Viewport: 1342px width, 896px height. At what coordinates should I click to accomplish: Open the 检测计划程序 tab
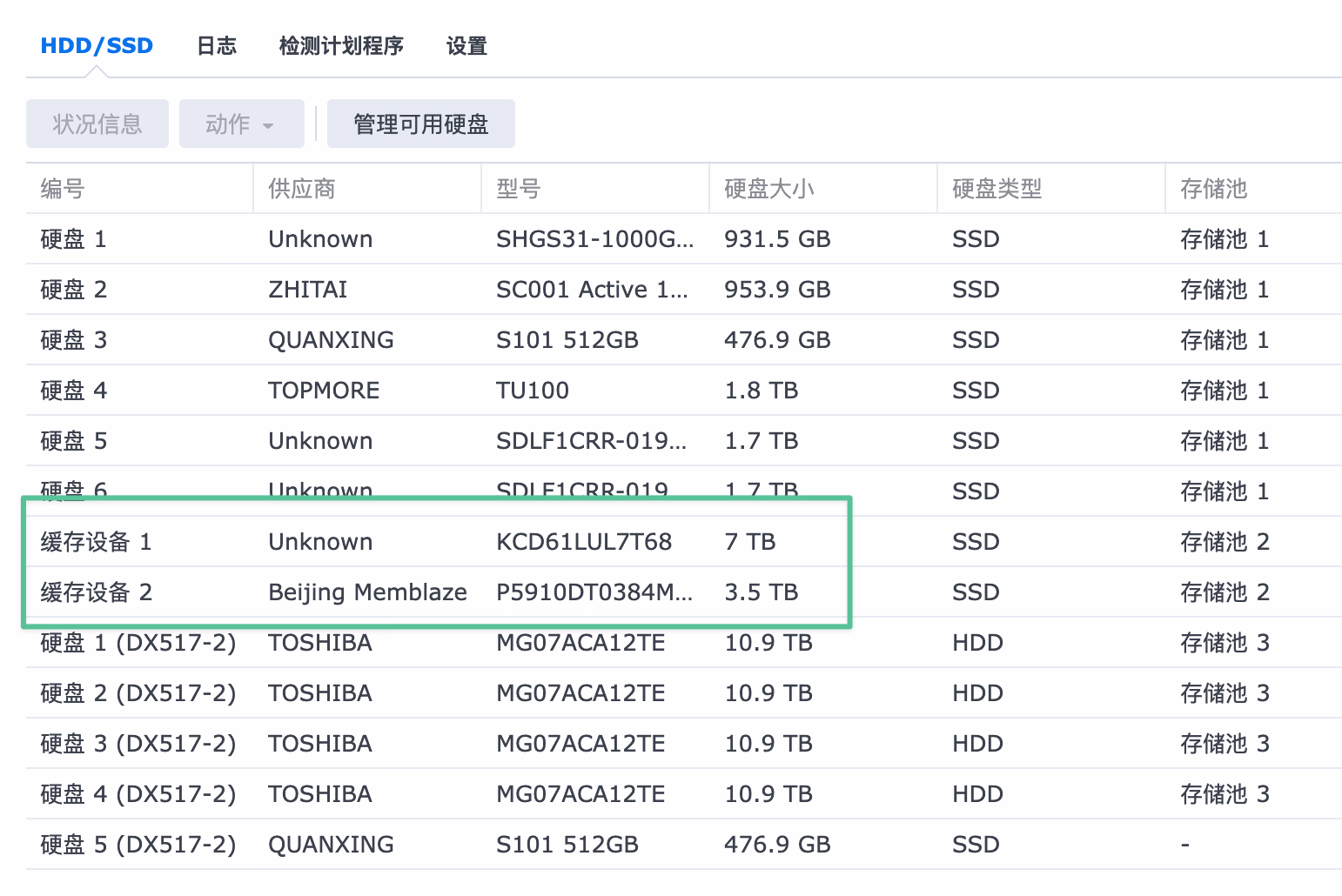(341, 45)
